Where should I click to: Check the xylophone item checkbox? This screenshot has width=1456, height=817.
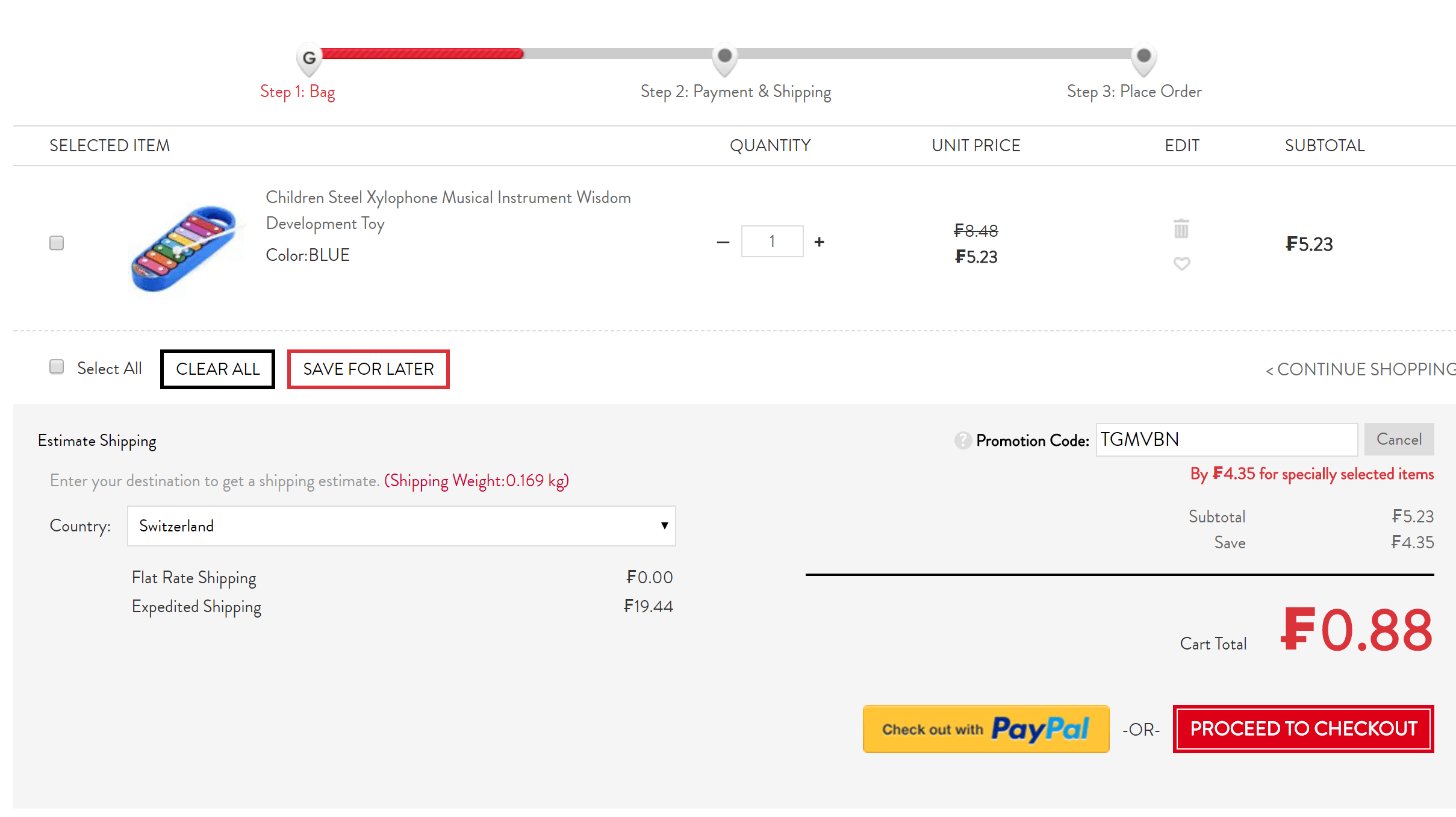[57, 243]
